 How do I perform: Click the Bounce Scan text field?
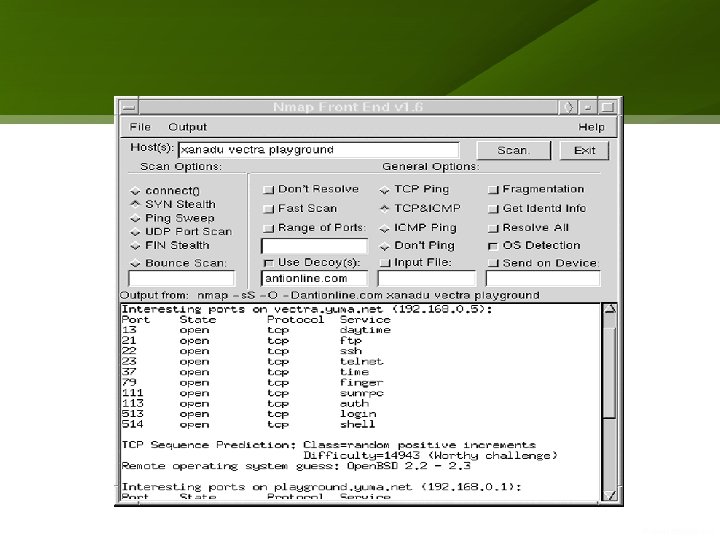pyautogui.click(x=181, y=278)
